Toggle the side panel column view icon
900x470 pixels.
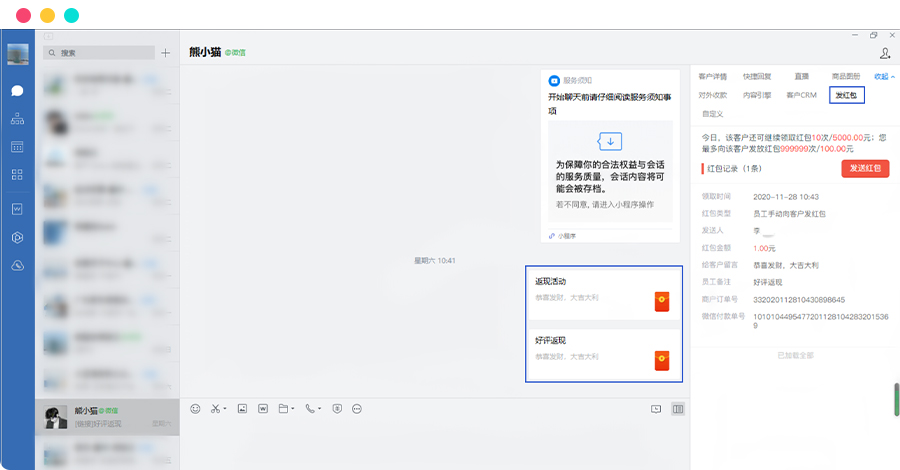(678, 408)
